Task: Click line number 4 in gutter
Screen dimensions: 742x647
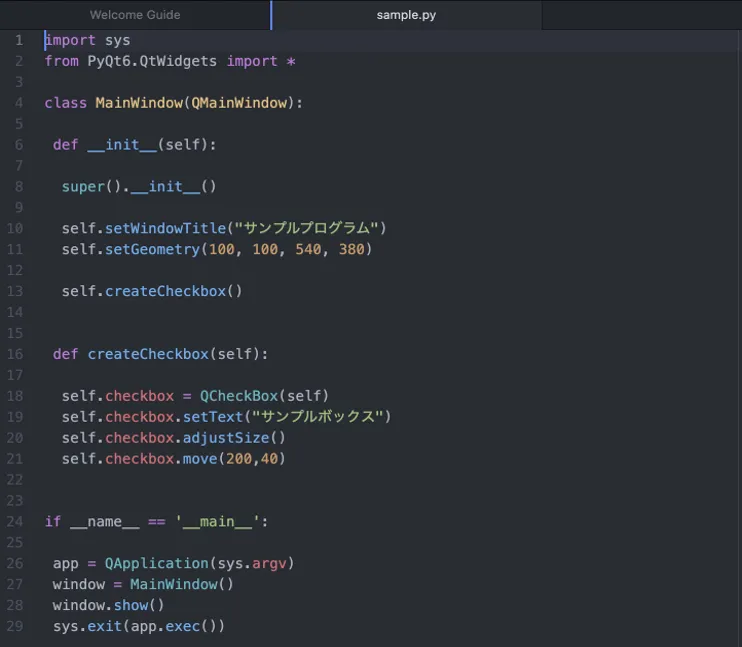Action: (x=19, y=103)
